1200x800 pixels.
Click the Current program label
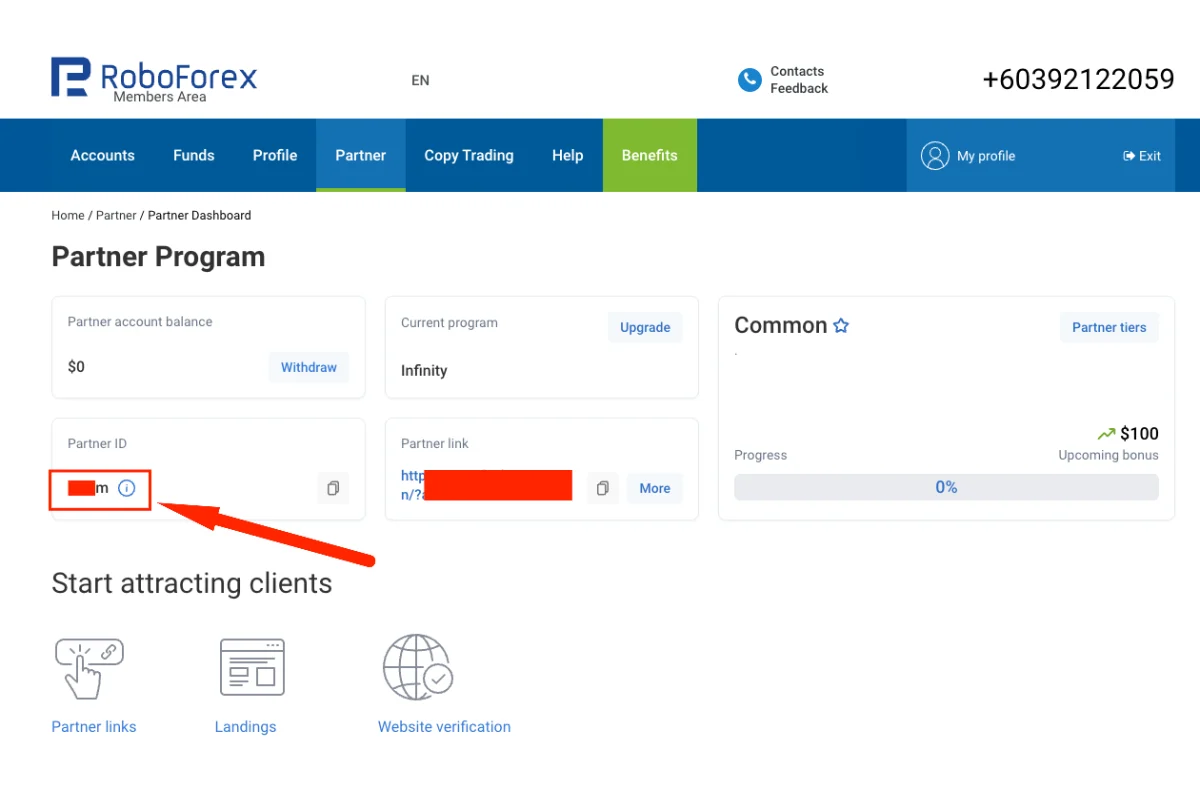pos(449,323)
